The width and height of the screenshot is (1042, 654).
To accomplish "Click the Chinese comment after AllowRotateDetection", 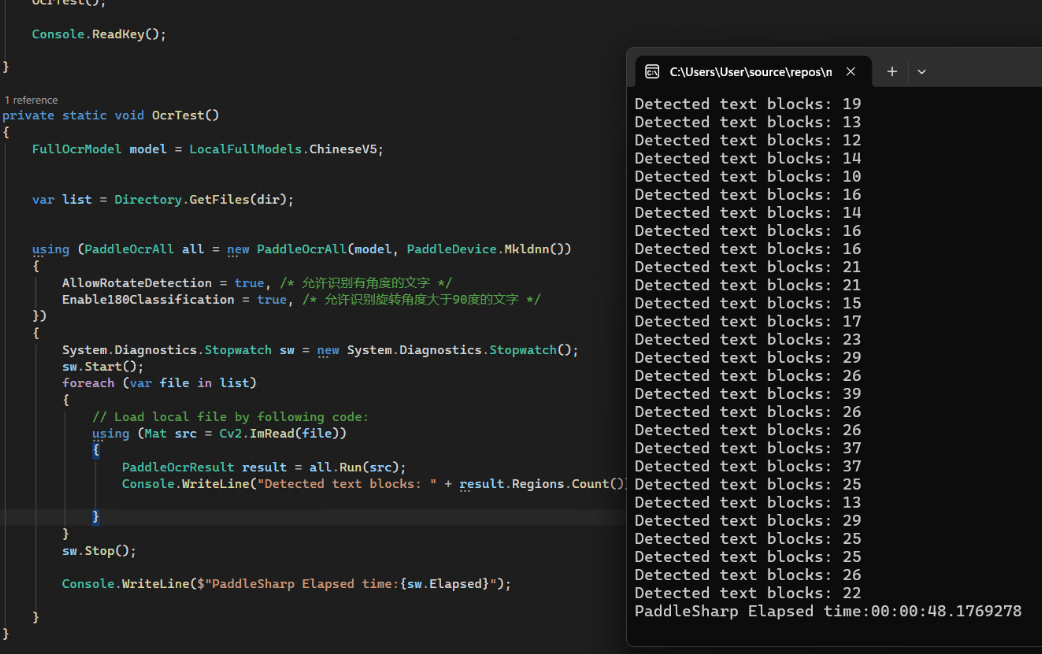I will point(365,283).
